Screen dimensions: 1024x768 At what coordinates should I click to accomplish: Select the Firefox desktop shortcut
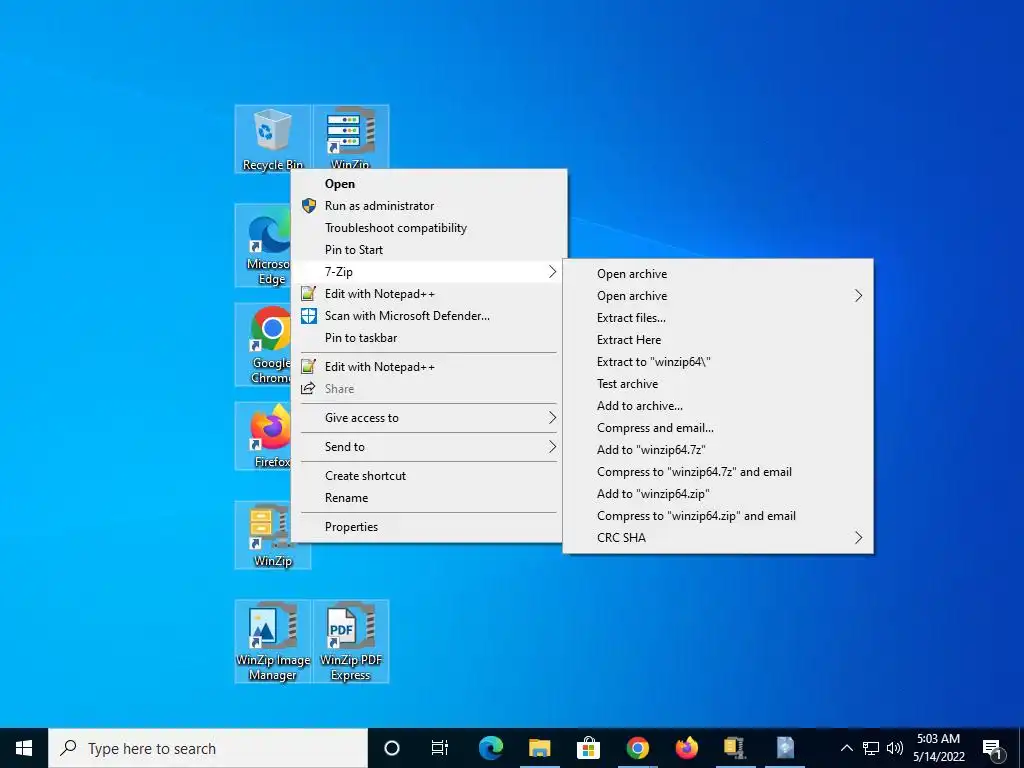pyautogui.click(x=263, y=436)
